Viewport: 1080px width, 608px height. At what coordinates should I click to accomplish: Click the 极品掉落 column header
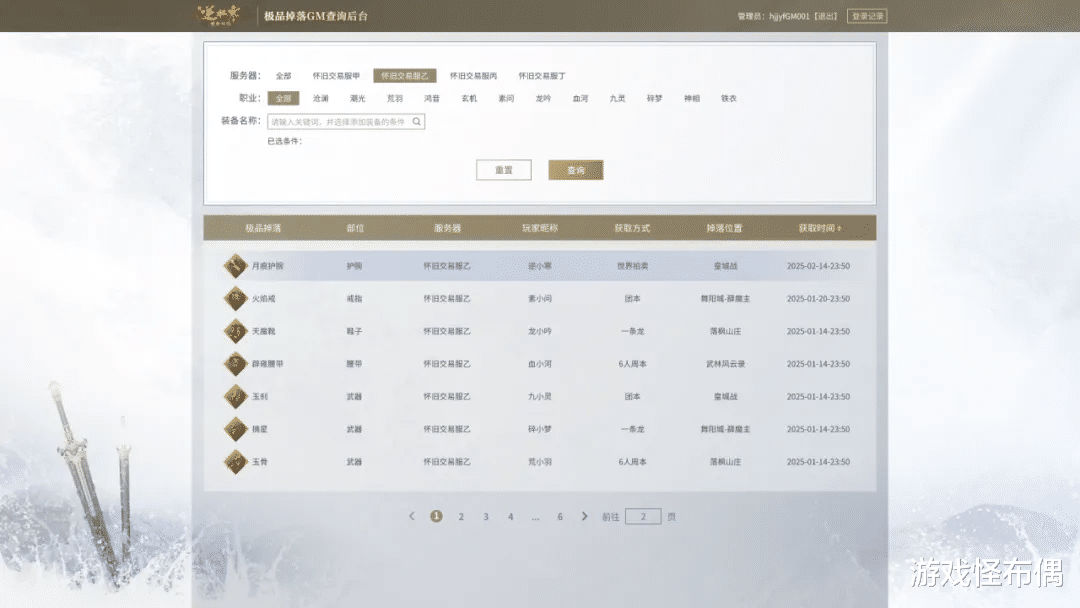pyautogui.click(x=263, y=229)
